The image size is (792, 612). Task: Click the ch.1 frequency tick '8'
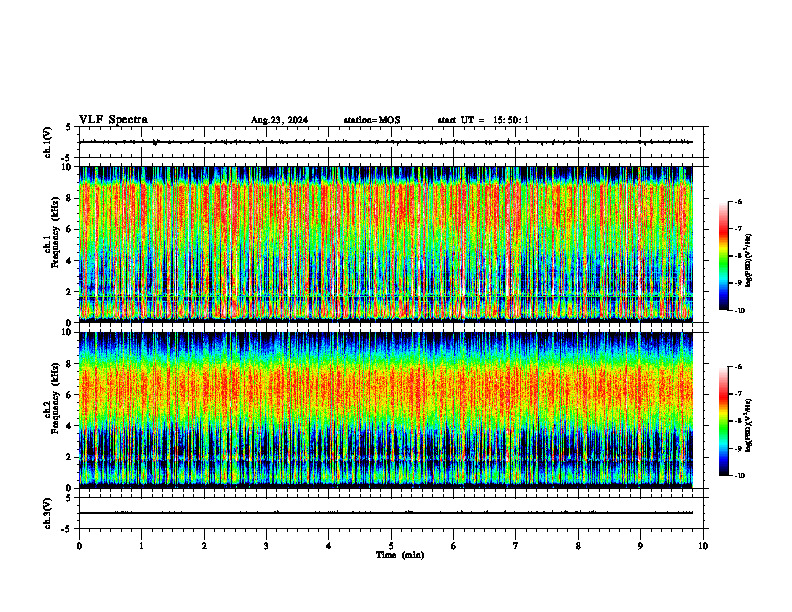[x=70, y=198]
